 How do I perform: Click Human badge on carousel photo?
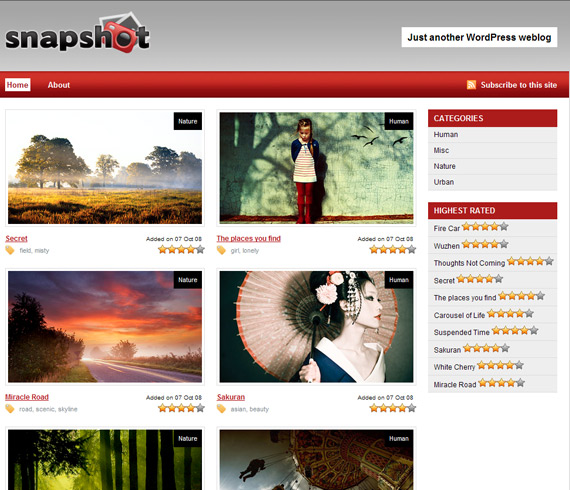tap(399, 439)
